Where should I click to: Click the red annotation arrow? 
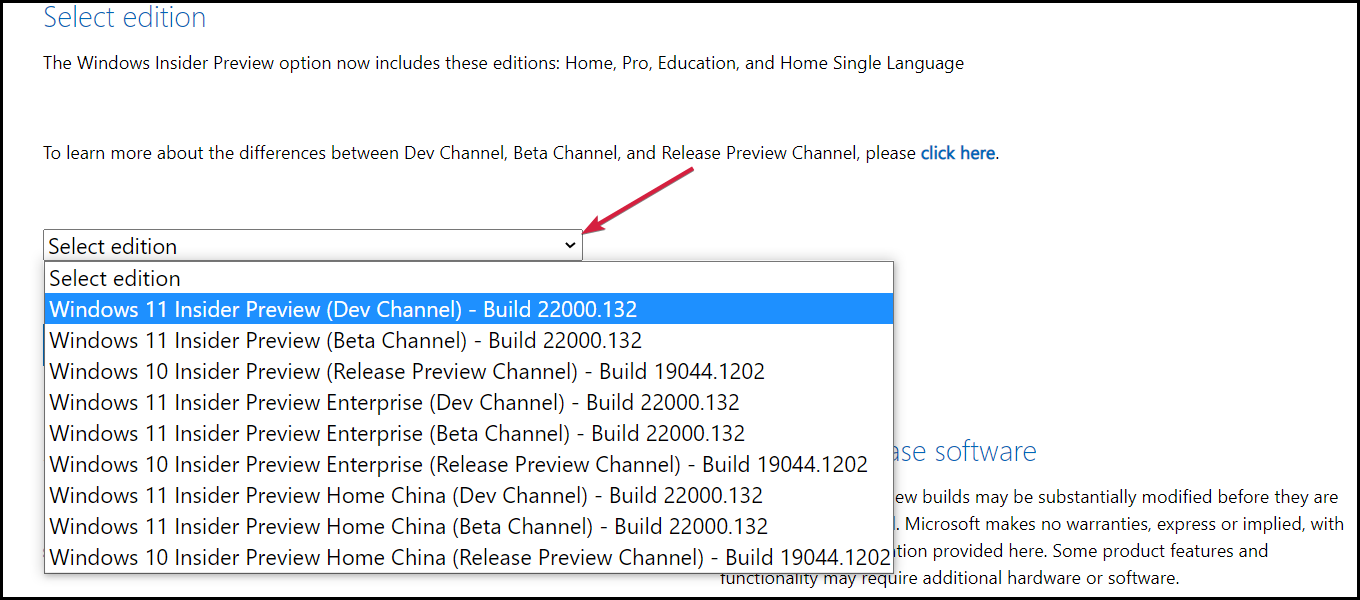tap(640, 198)
